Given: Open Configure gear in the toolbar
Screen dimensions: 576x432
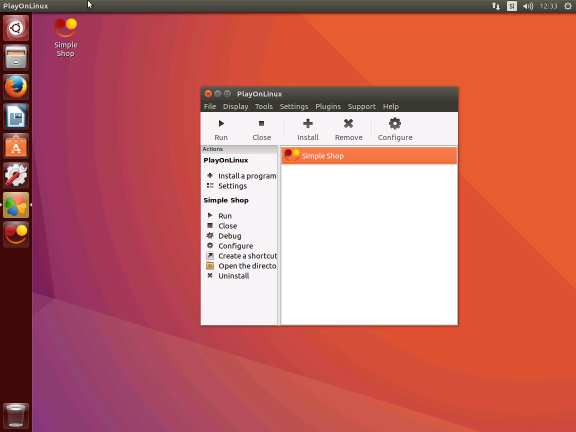Looking at the screenshot, I should coord(395,130).
